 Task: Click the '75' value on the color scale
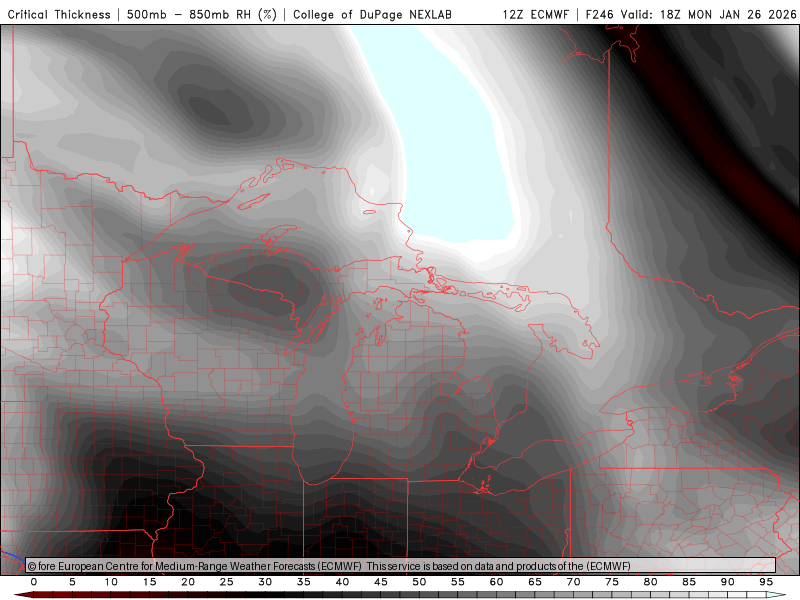click(x=612, y=582)
